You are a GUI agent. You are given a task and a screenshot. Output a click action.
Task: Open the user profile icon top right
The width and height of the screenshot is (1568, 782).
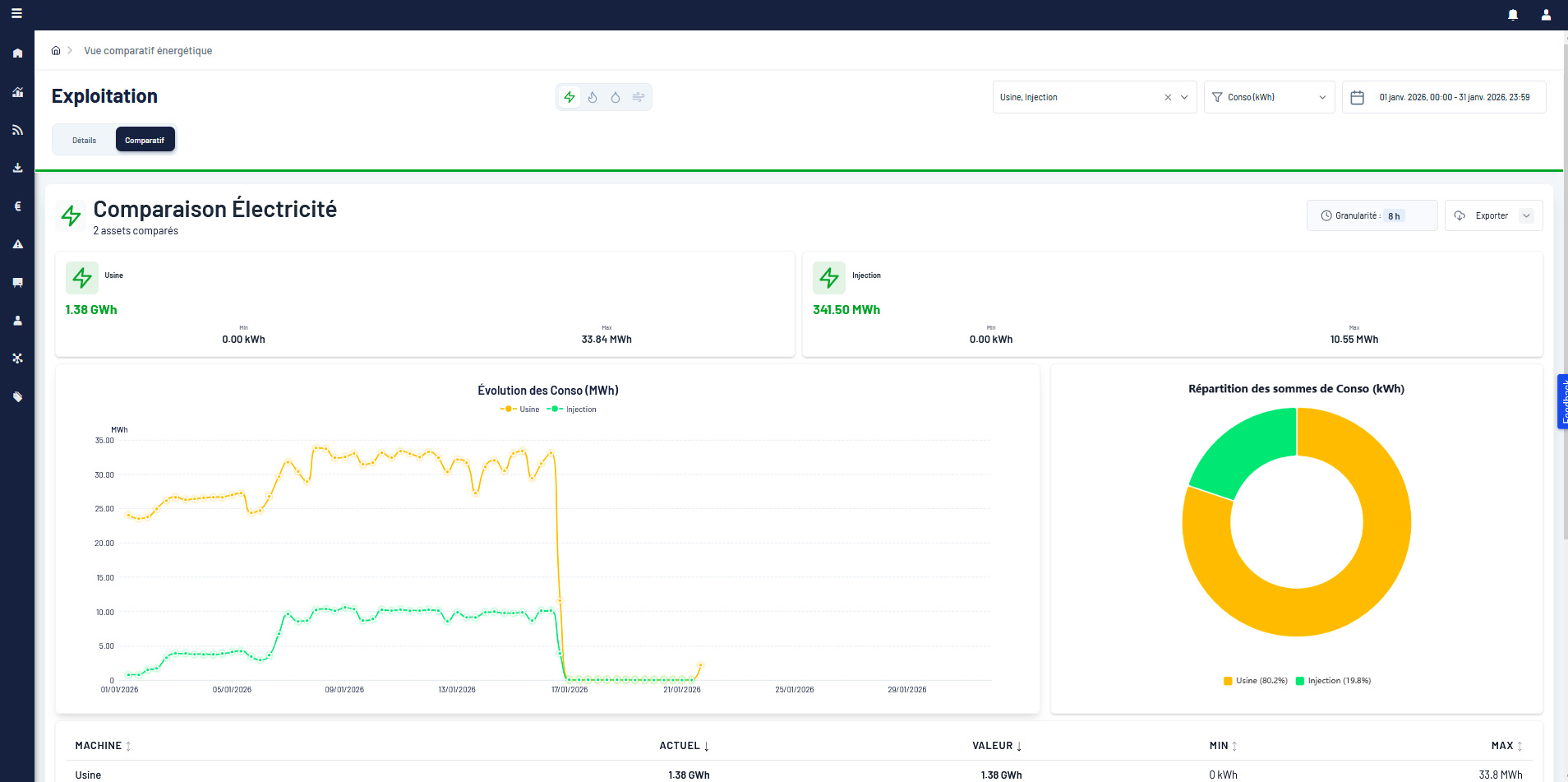point(1546,15)
